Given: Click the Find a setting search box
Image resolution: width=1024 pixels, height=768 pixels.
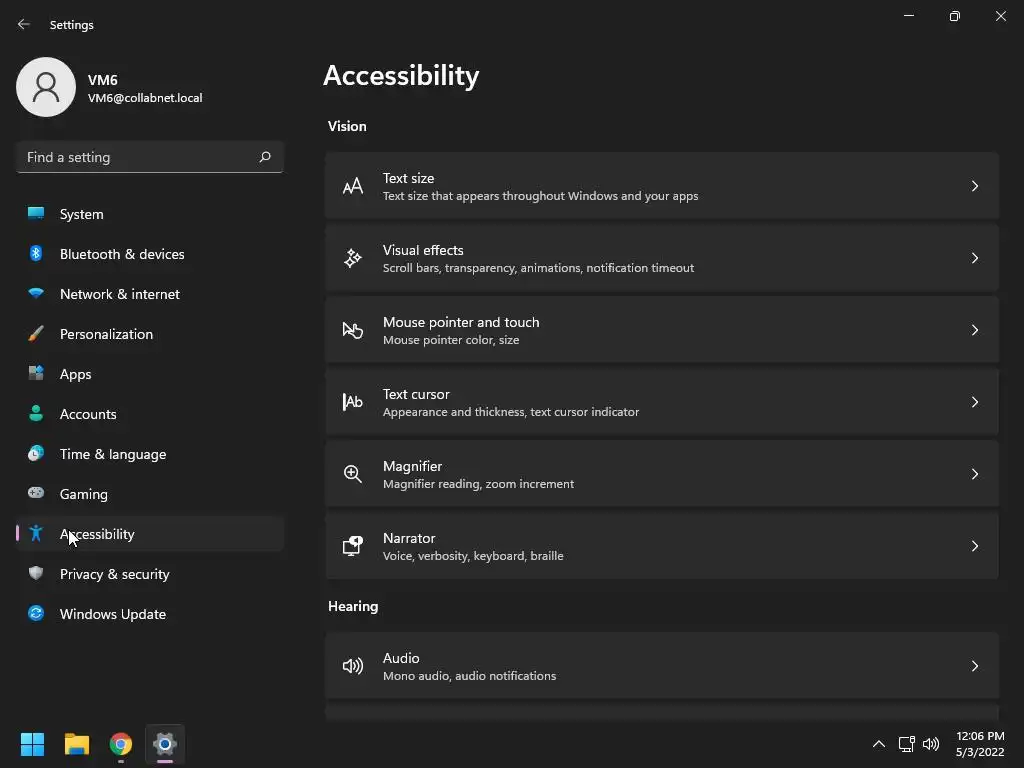Looking at the screenshot, I should tap(138, 157).
